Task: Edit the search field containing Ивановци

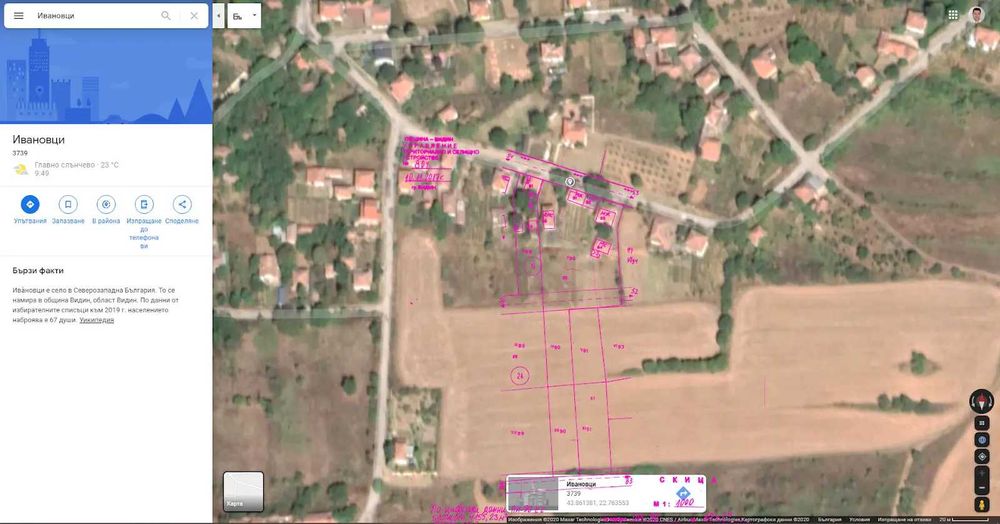Action: (x=96, y=15)
